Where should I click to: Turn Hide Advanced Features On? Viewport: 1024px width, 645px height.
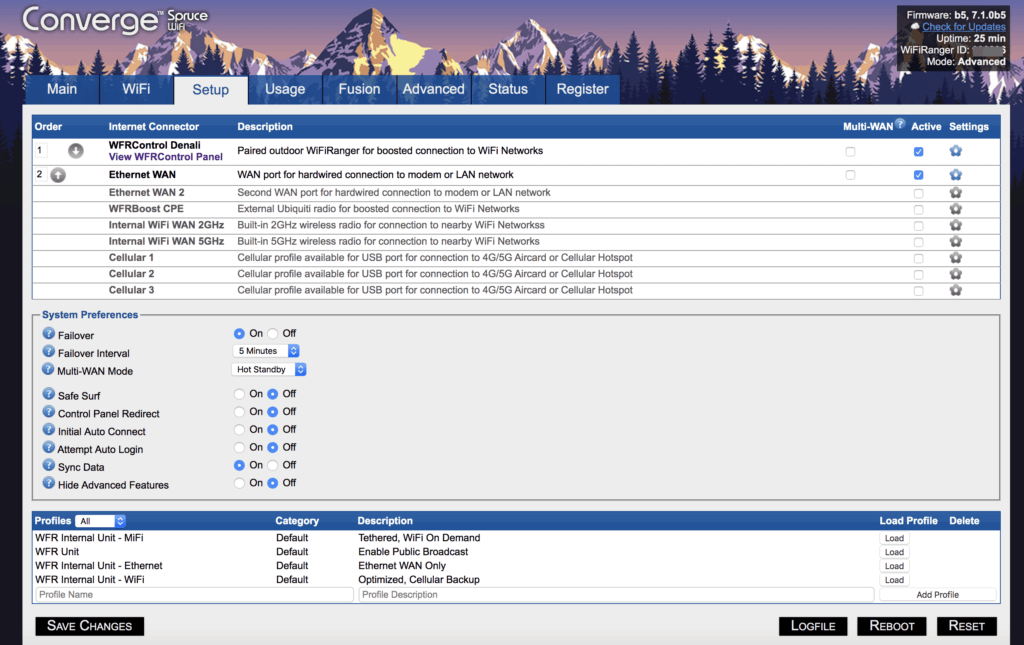click(240, 483)
